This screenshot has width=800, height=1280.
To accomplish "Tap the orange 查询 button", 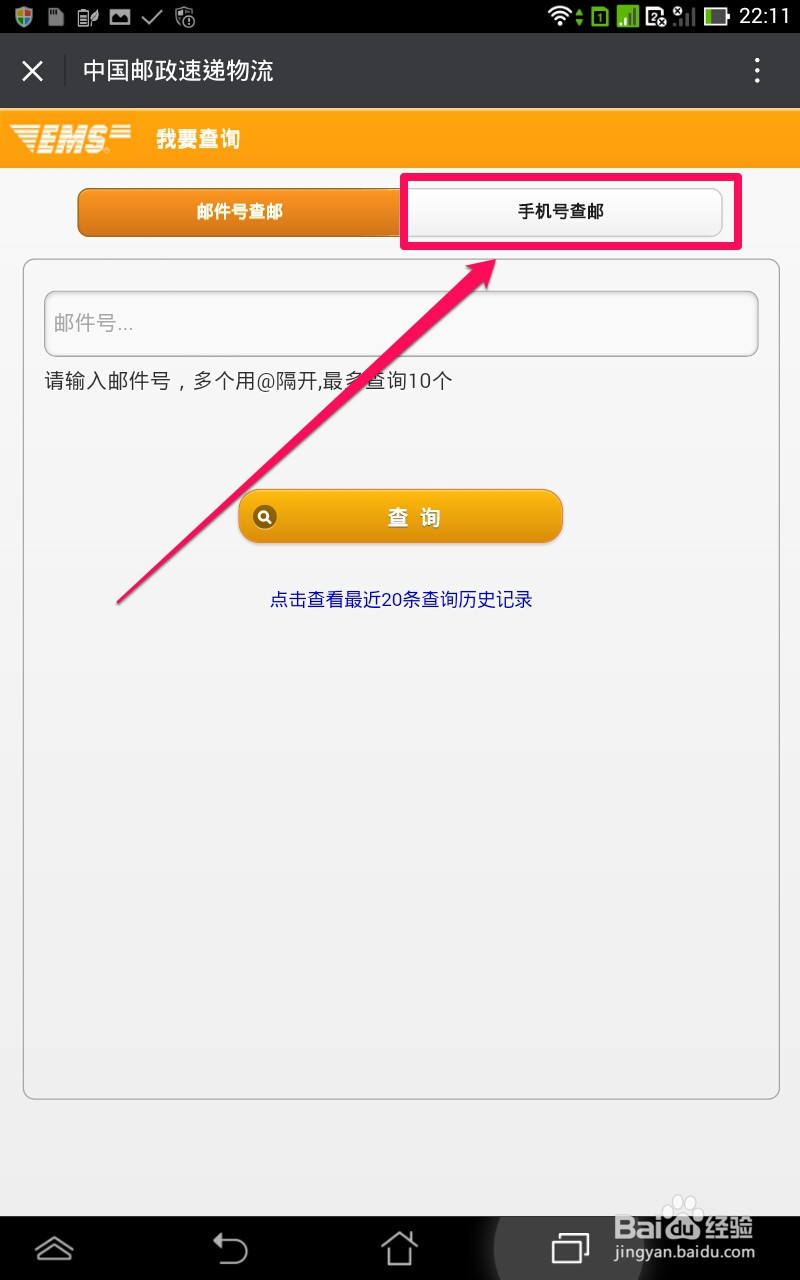I will pyautogui.click(x=401, y=517).
